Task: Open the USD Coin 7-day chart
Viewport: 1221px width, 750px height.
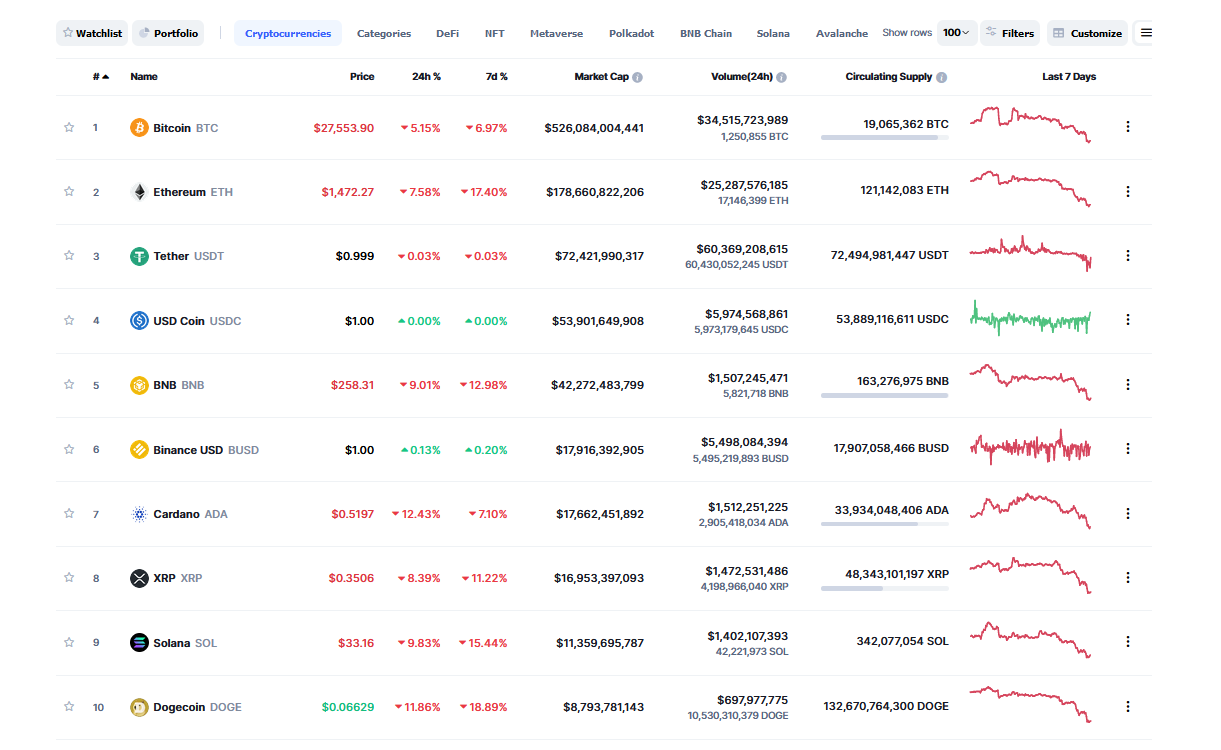Action: [1030, 320]
